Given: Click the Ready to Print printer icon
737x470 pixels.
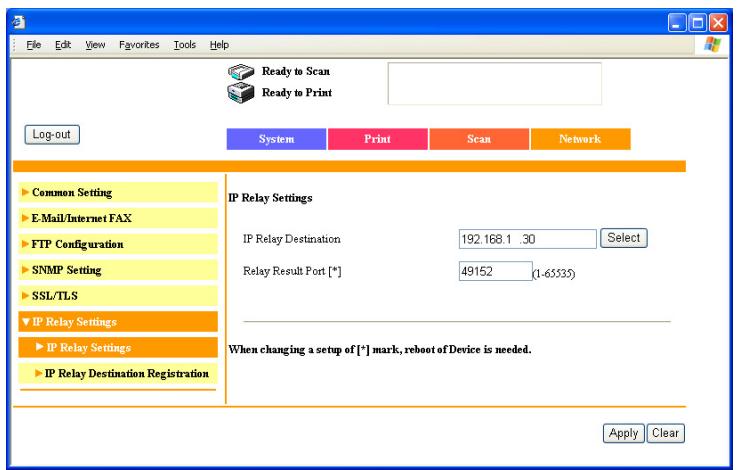Looking at the screenshot, I should pos(241,93).
